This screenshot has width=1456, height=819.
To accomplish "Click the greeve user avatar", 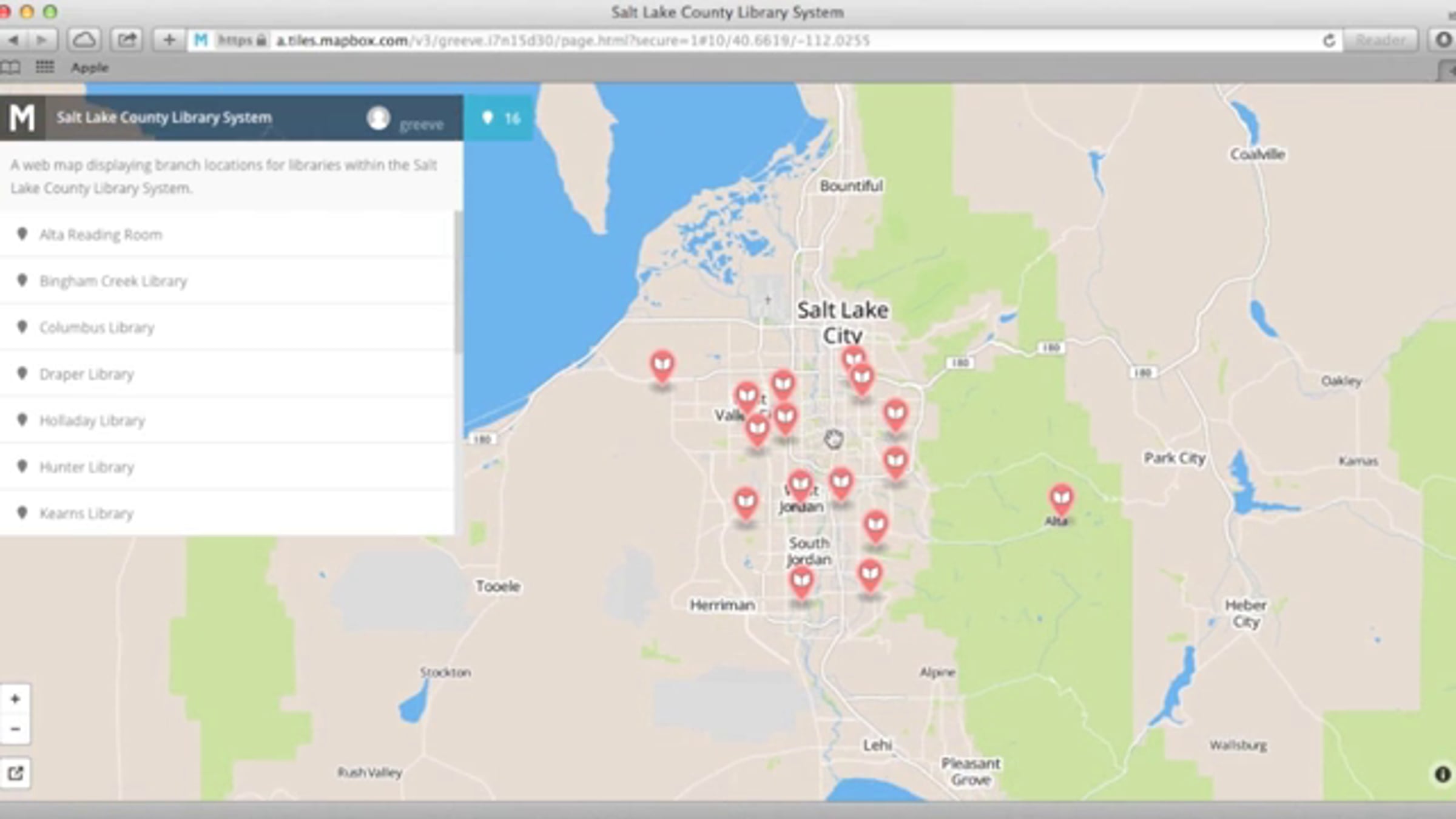I will pyautogui.click(x=378, y=118).
